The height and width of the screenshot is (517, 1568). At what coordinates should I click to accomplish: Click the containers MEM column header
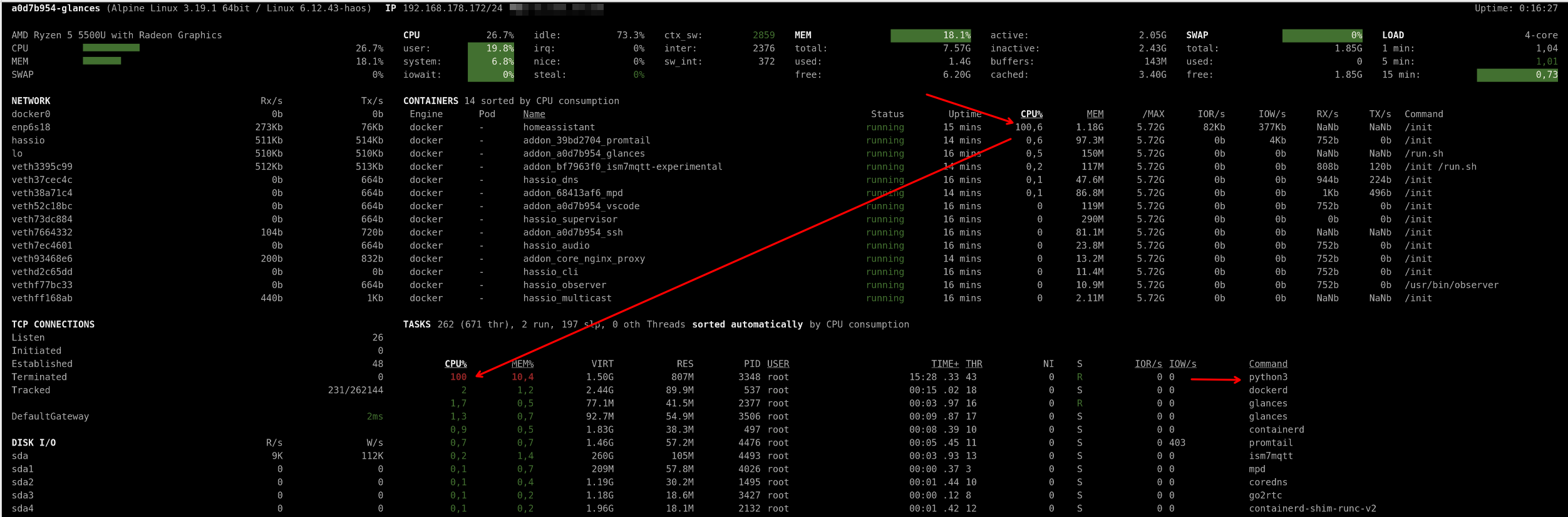(x=1095, y=114)
